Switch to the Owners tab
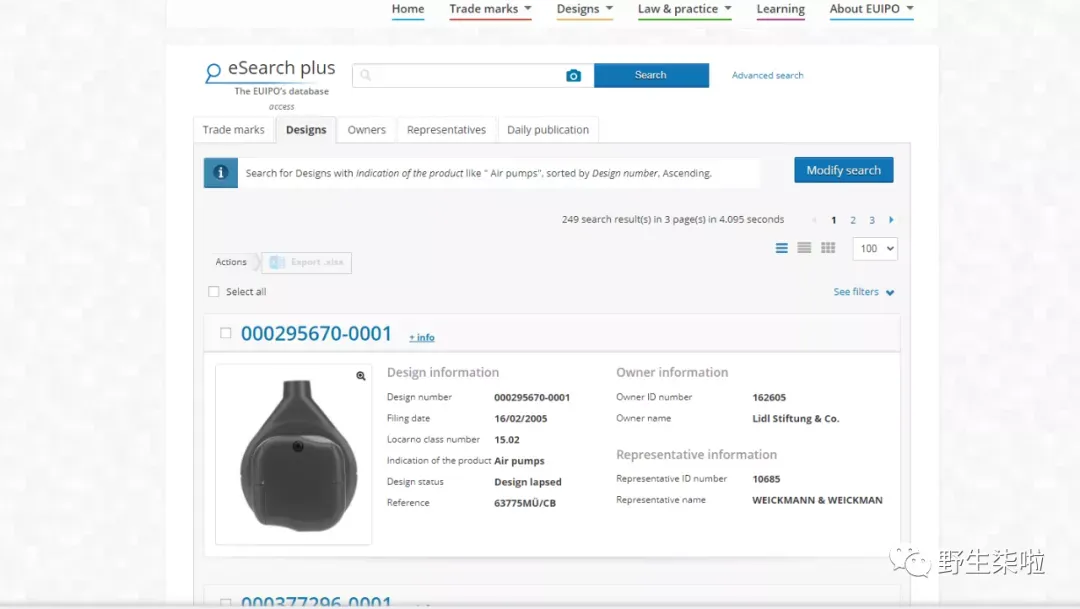 pyautogui.click(x=366, y=130)
